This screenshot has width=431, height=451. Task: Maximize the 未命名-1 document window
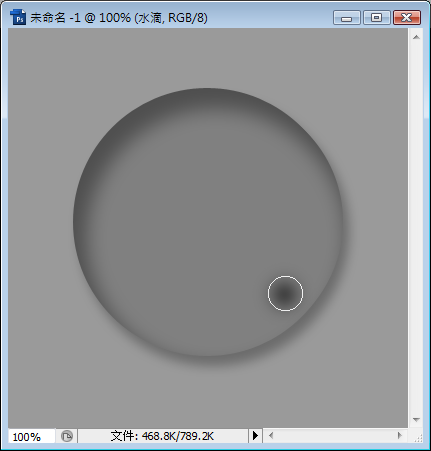[377, 18]
